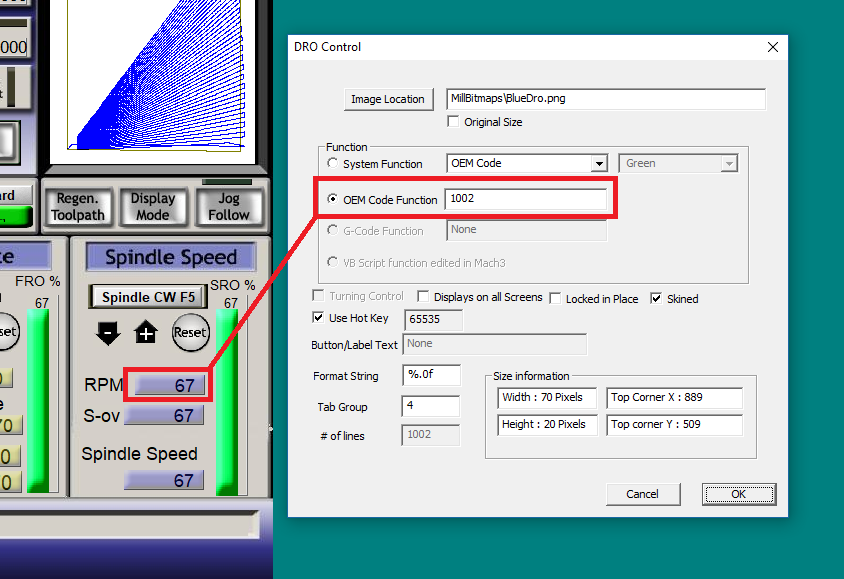844x579 pixels.
Task: Decrease spindle speed with down arrow icon
Action: pos(108,333)
